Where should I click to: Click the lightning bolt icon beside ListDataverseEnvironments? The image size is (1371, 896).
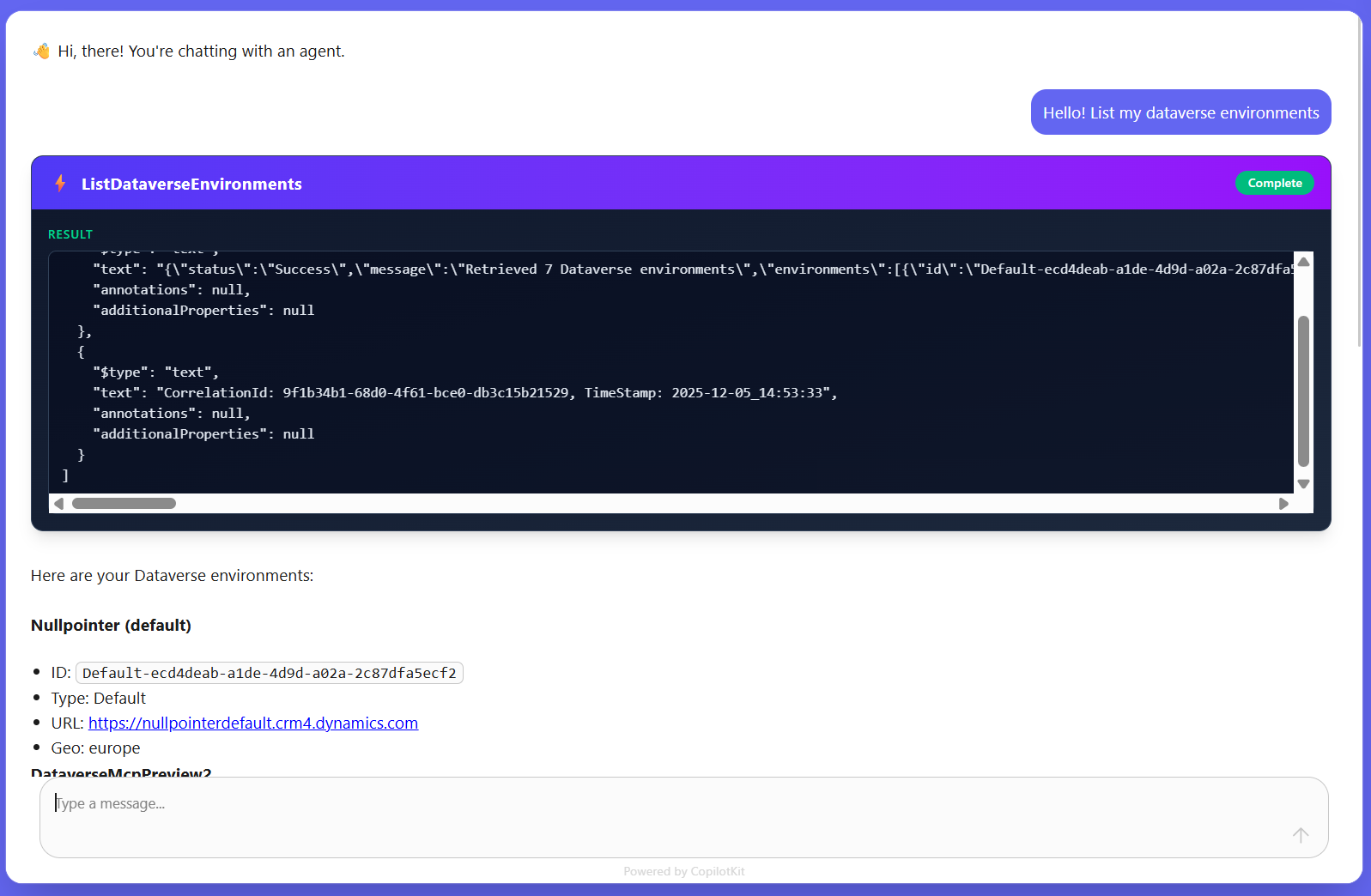pos(60,183)
